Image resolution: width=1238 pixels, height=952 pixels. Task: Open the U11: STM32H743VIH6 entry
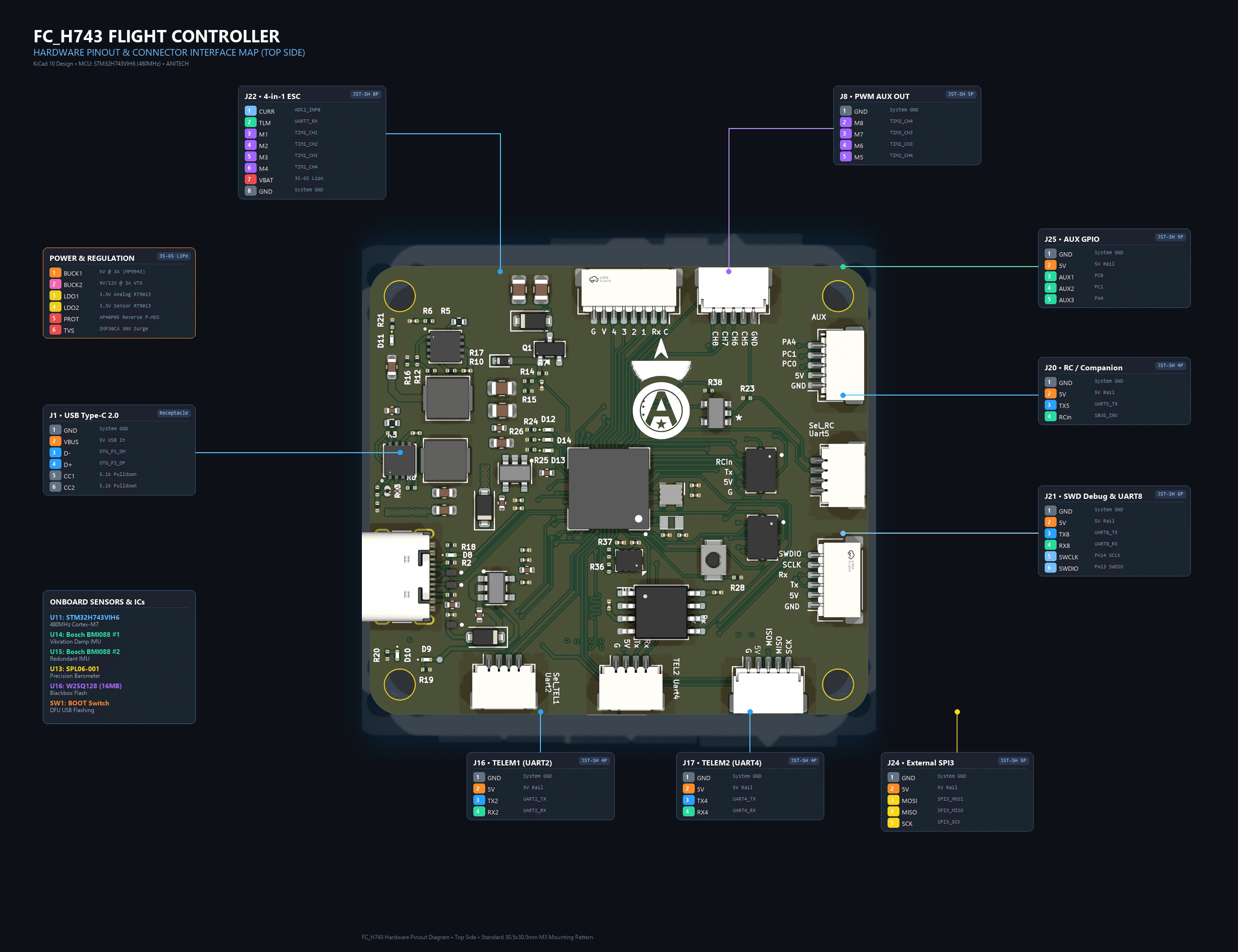click(x=84, y=617)
